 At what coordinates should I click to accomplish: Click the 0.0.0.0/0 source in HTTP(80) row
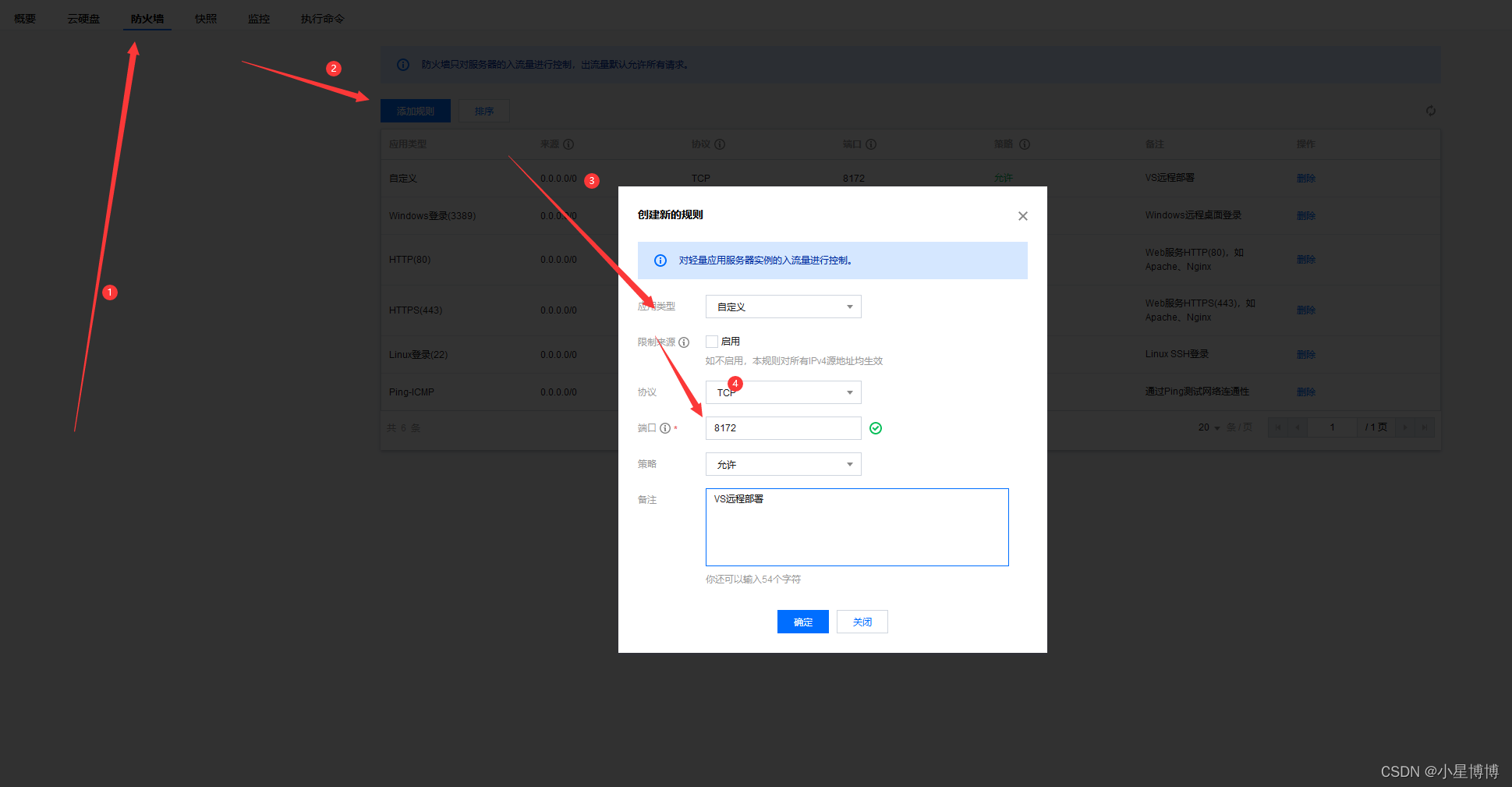[558, 260]
